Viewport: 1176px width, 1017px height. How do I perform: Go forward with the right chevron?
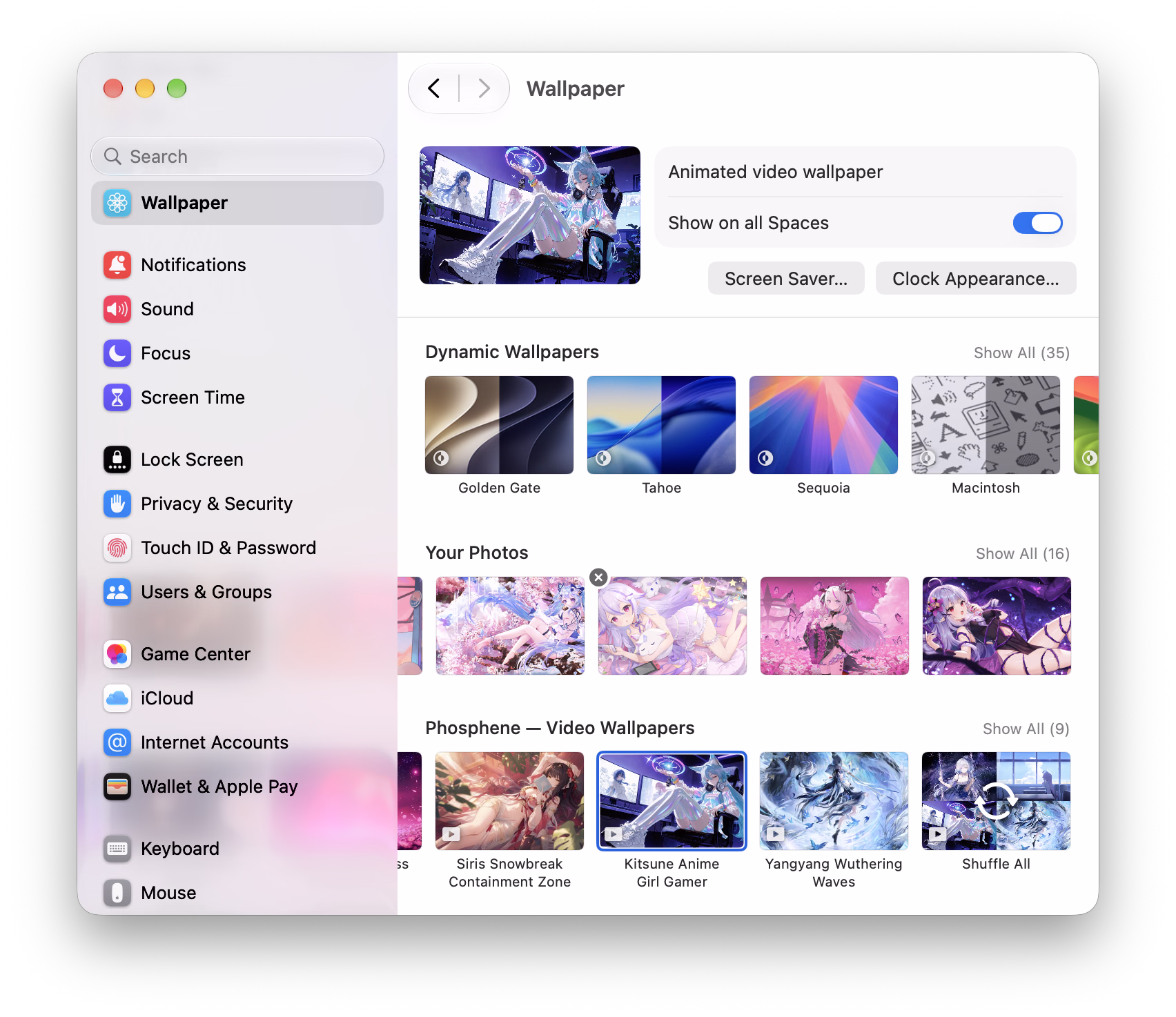484,88
